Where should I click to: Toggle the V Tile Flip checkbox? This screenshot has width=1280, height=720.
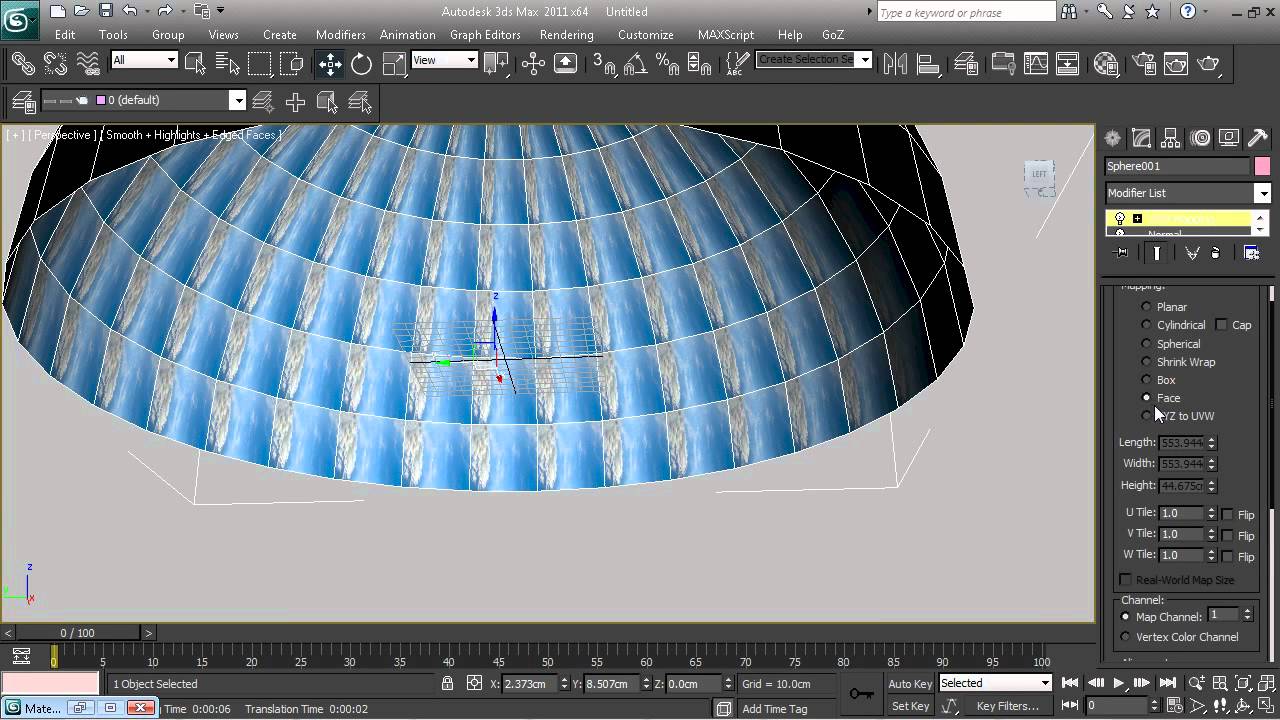[1228, 536]
